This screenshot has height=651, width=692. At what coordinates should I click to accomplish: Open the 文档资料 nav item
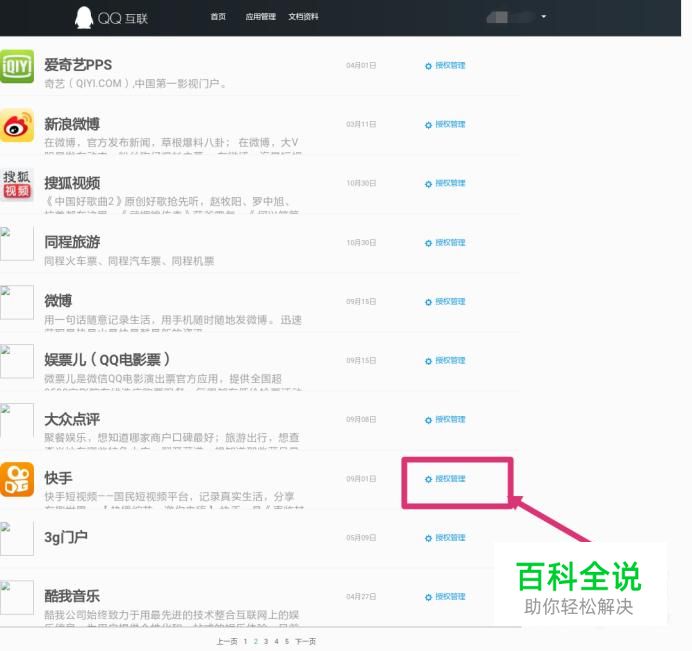click(x=303, y=17)
